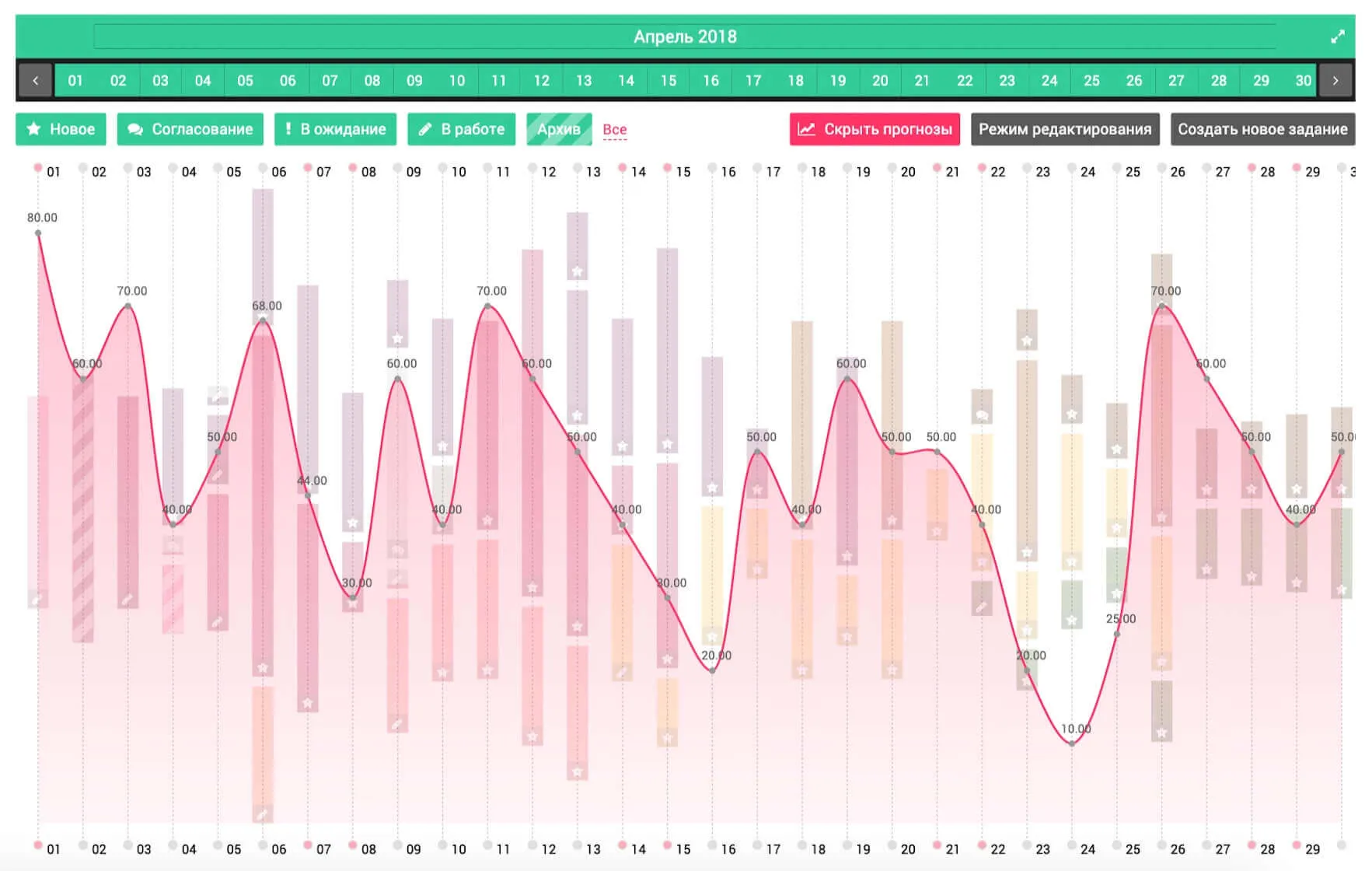Click the fullscreen expand icon in header
Image resolution: width=1372 pixels, height=871 pixels.
pyautogui.click(x=1337, y=37)
